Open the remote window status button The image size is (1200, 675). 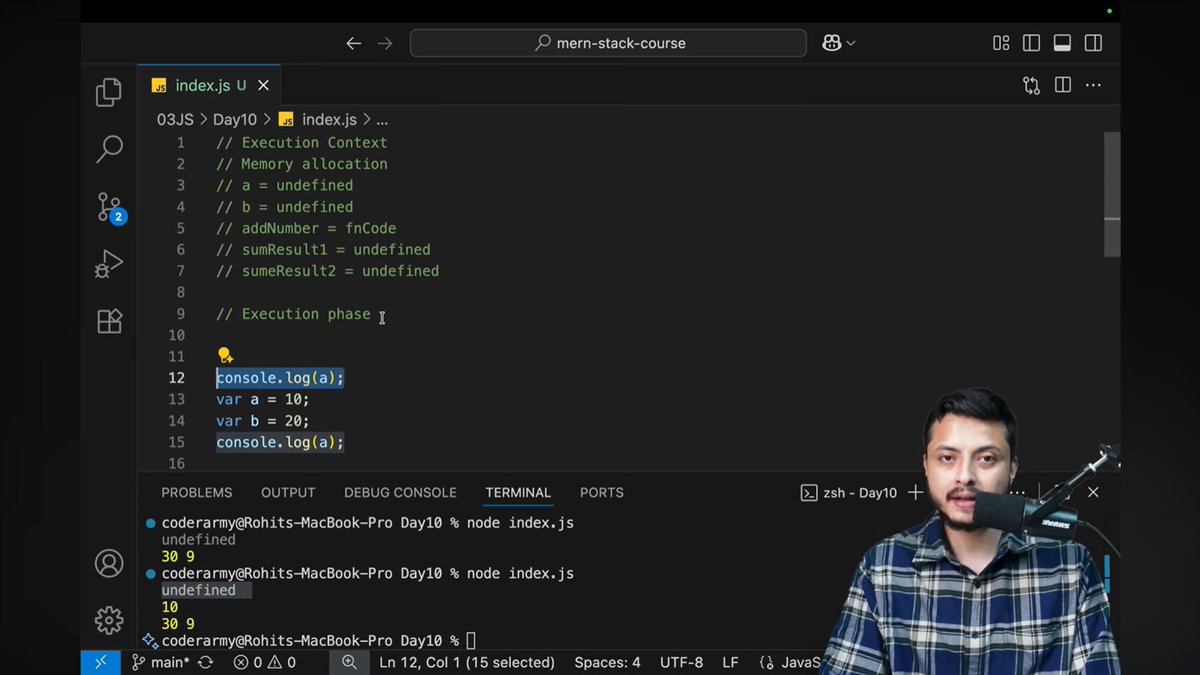point(100,662)
